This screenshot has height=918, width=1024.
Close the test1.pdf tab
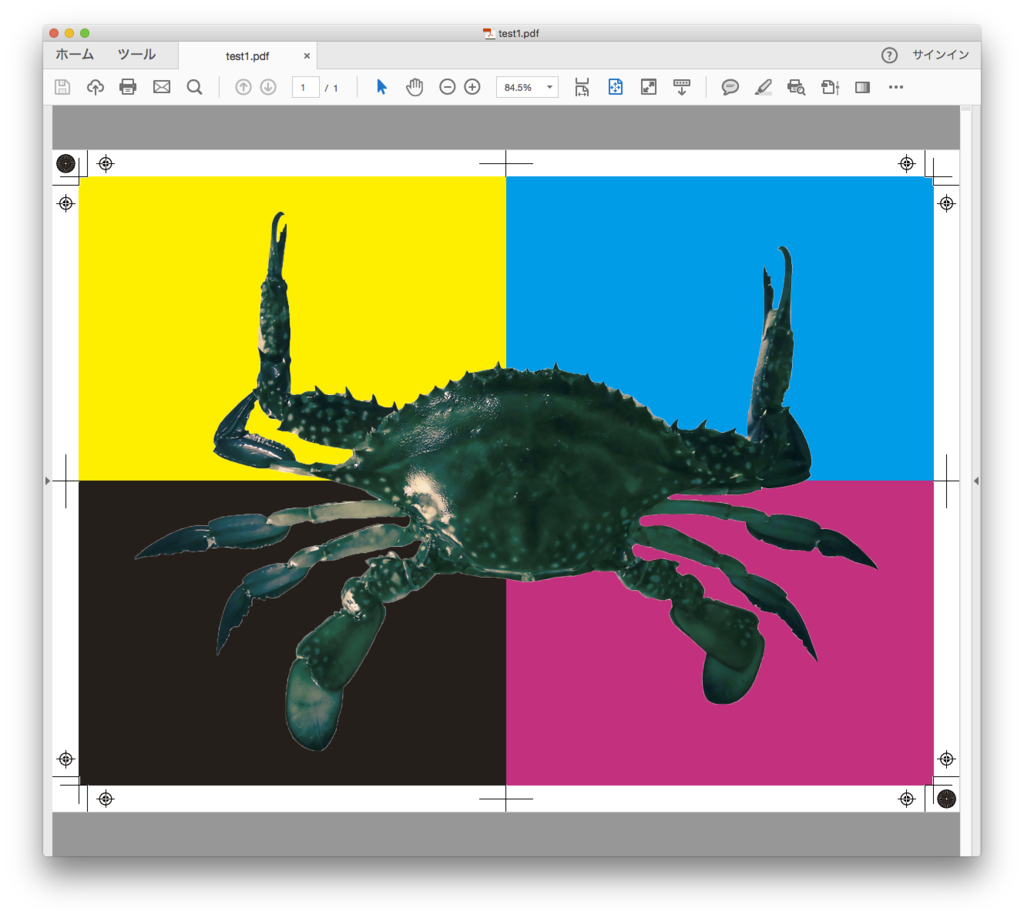coord(307,56)
